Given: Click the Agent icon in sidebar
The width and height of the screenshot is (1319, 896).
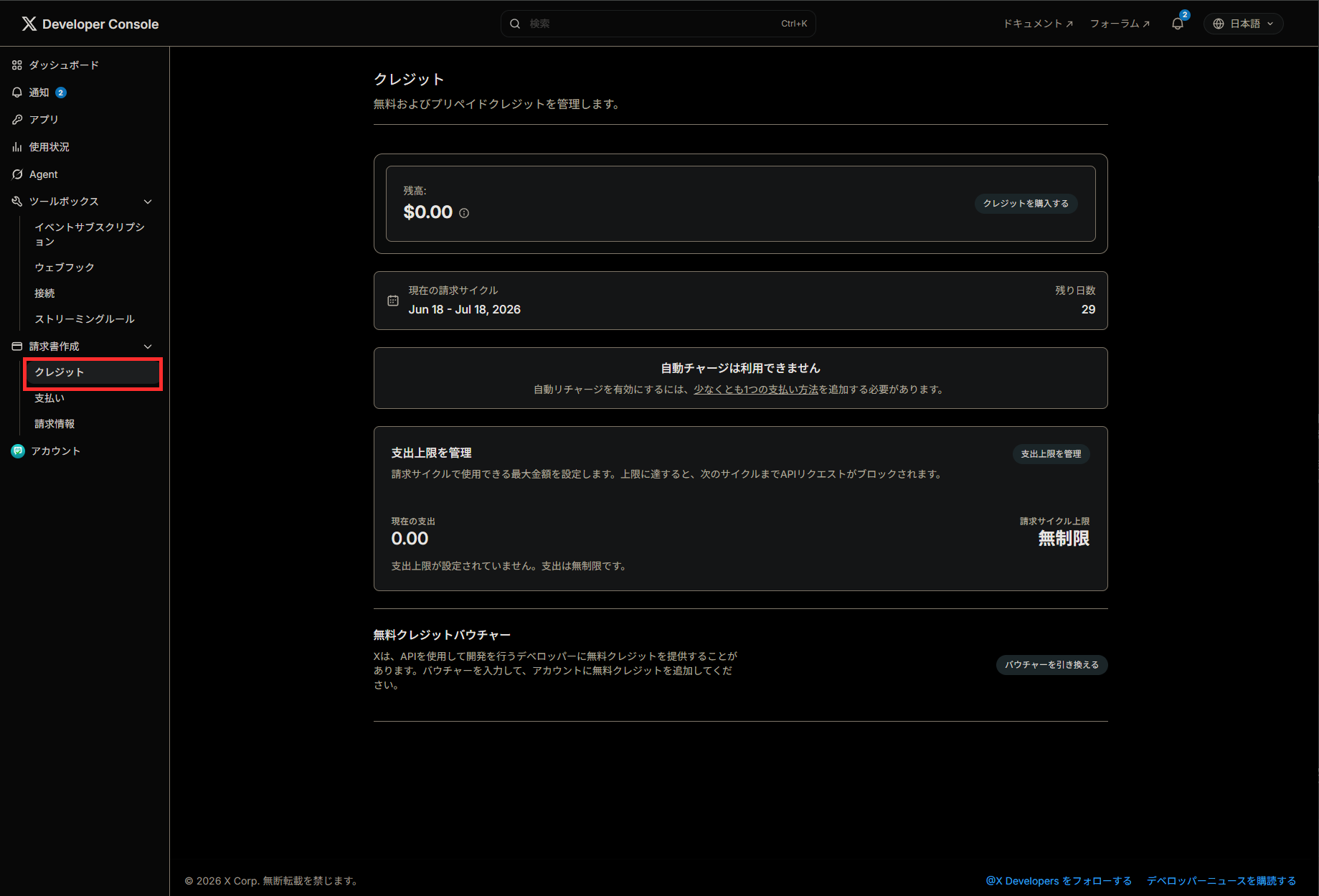Looking at the screenshot, I should coord(17,174).
